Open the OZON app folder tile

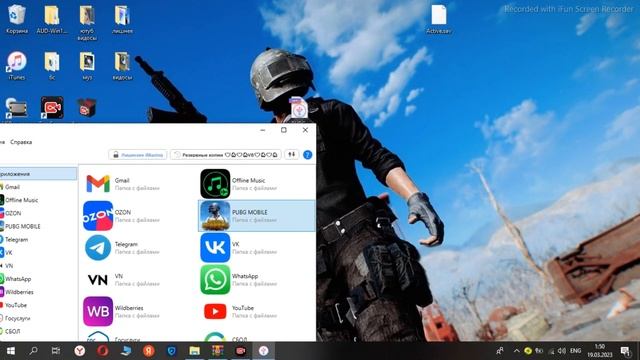tap(139, 216)
